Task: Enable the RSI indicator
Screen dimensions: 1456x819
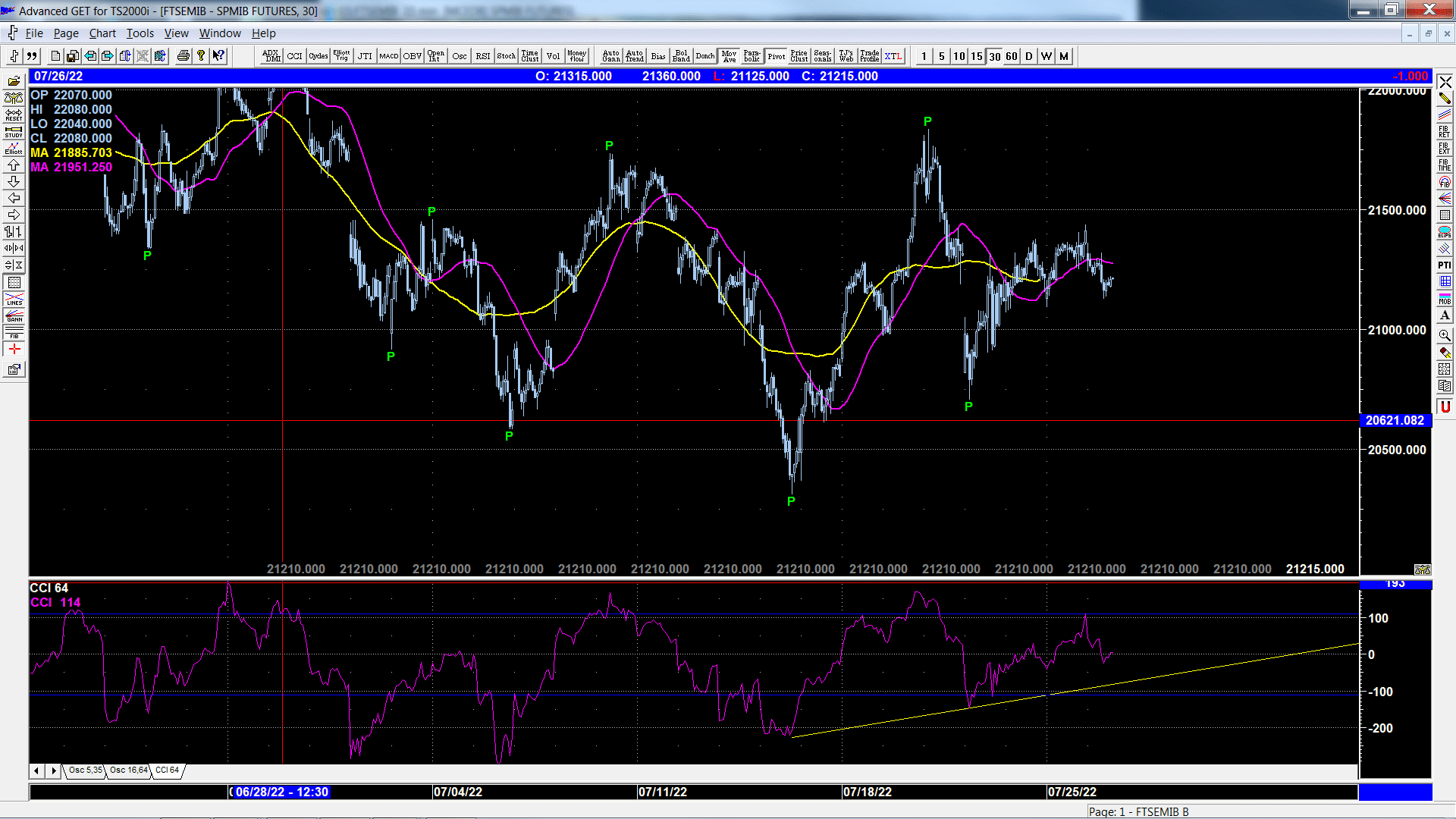Action: pos(482,56)
